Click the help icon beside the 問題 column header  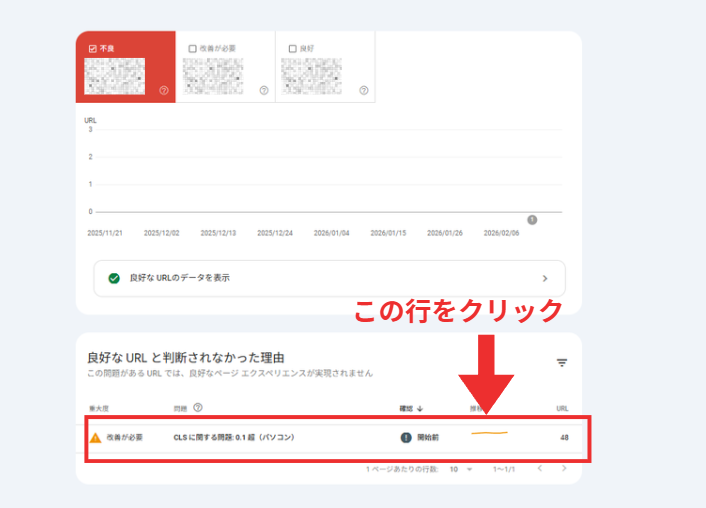point(198,408)
